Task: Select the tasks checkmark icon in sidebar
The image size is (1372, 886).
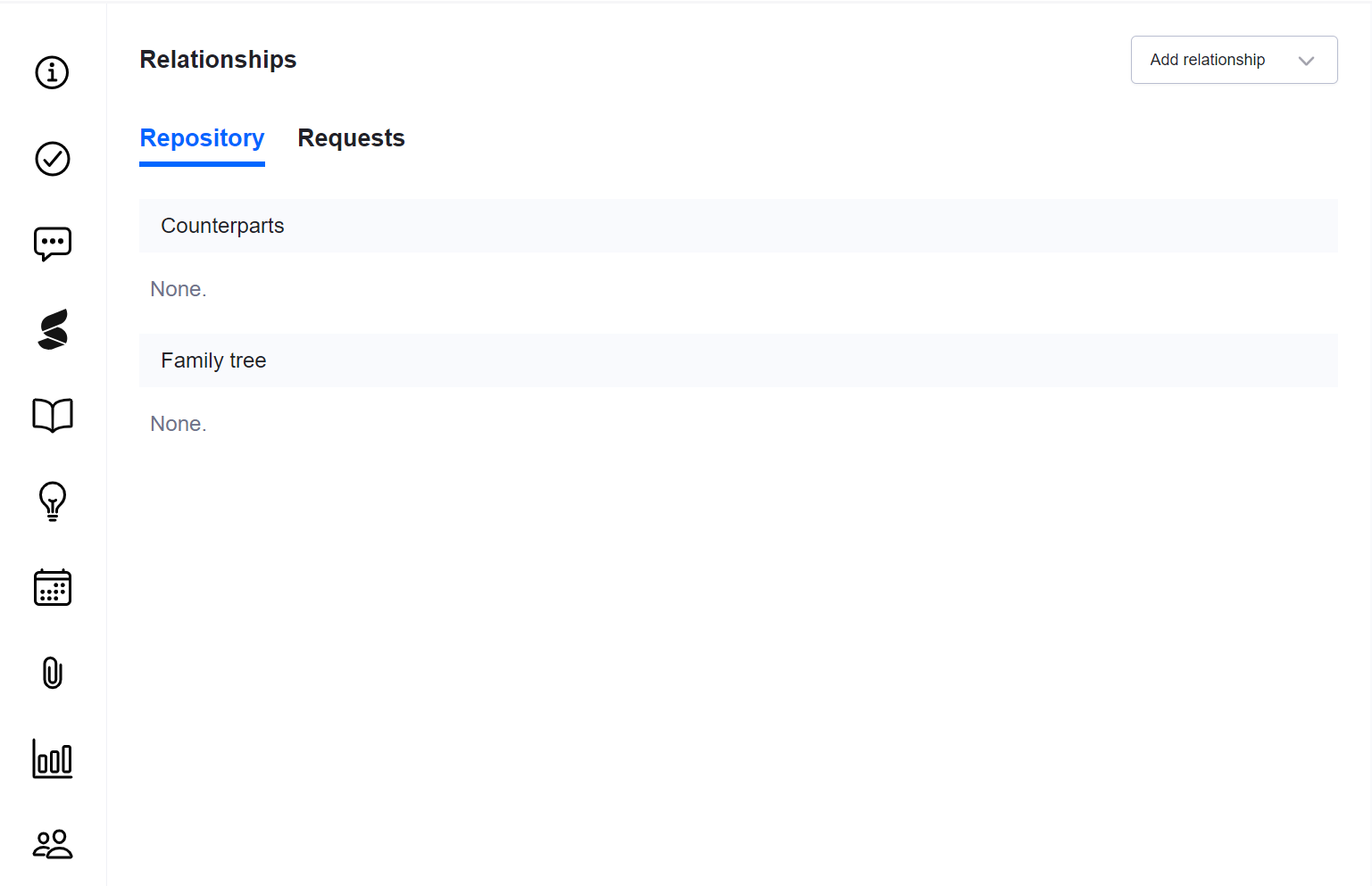Action: (52, 159)
